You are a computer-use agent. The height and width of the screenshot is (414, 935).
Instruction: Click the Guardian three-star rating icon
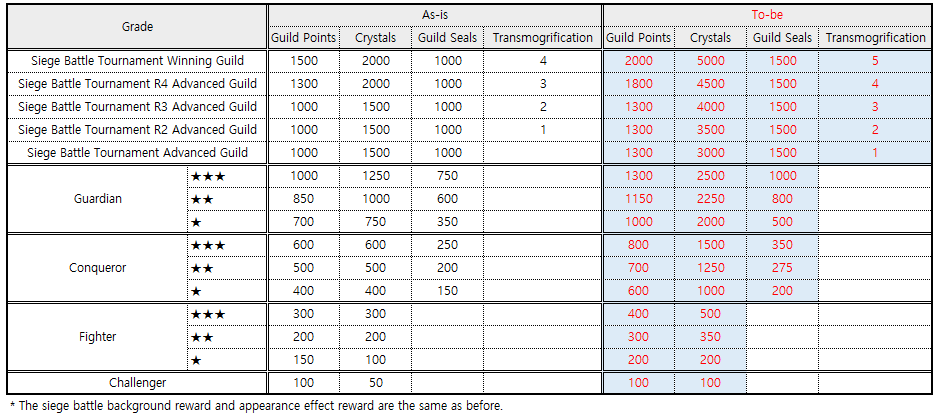208,176
